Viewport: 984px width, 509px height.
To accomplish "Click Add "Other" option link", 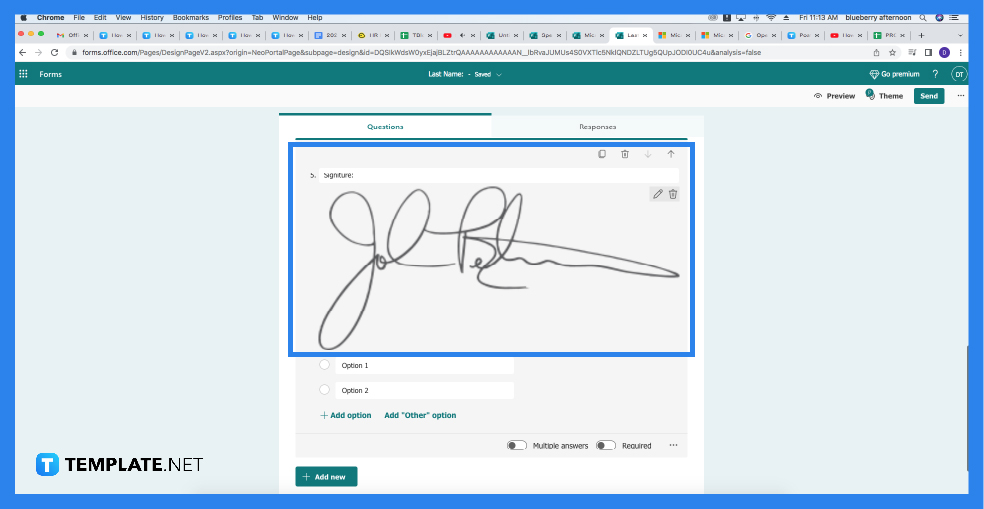I will click(x=420, y=415).
